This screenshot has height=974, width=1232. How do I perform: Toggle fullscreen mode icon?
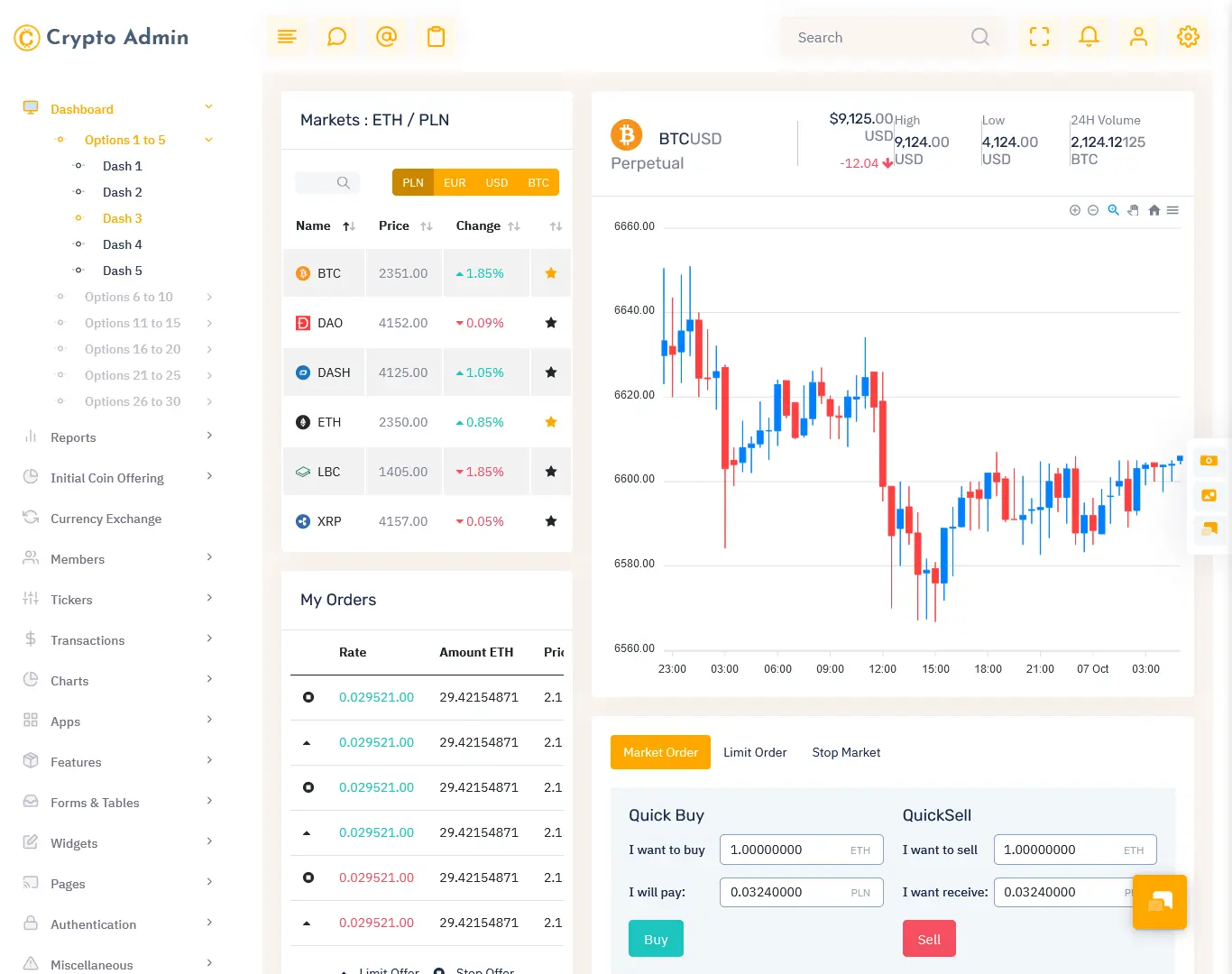click(1040, 37)
